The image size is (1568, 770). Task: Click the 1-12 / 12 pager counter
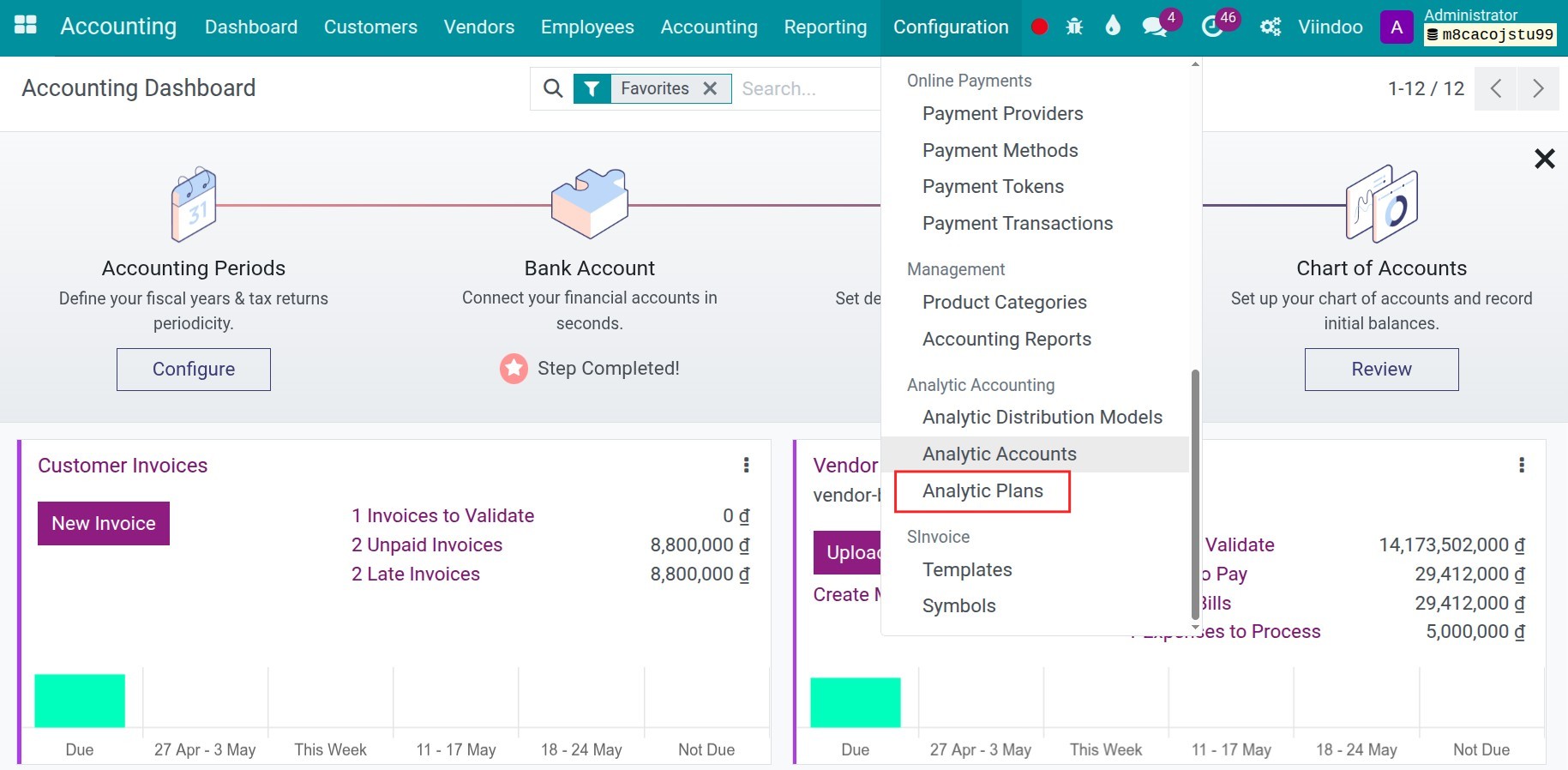(x=1426, y=88)
